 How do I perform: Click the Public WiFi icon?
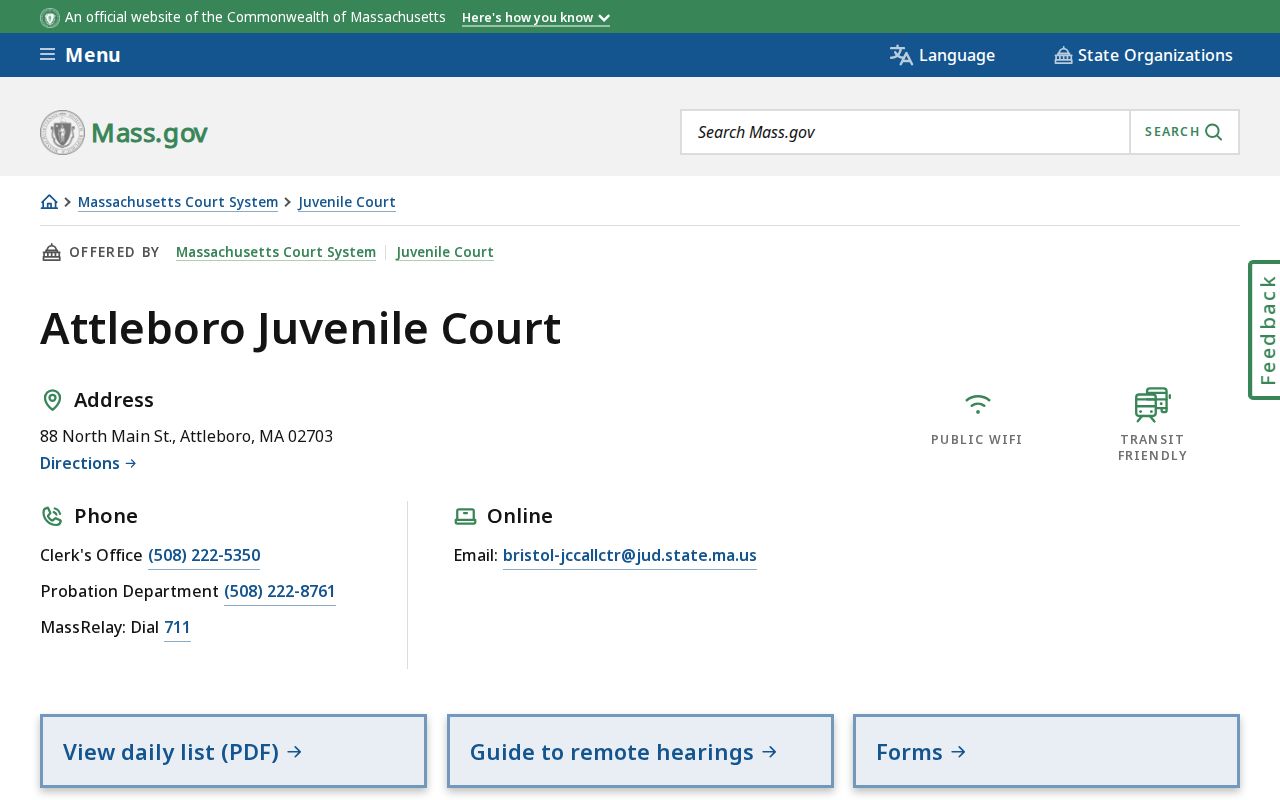(x=977, y=404)
